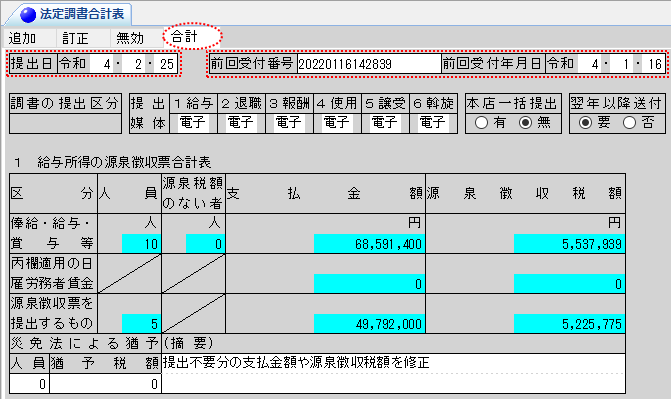Click the 提出日 year field showing 4
The width and height of the screenshot is (671, 399).
tap(102, 64)
